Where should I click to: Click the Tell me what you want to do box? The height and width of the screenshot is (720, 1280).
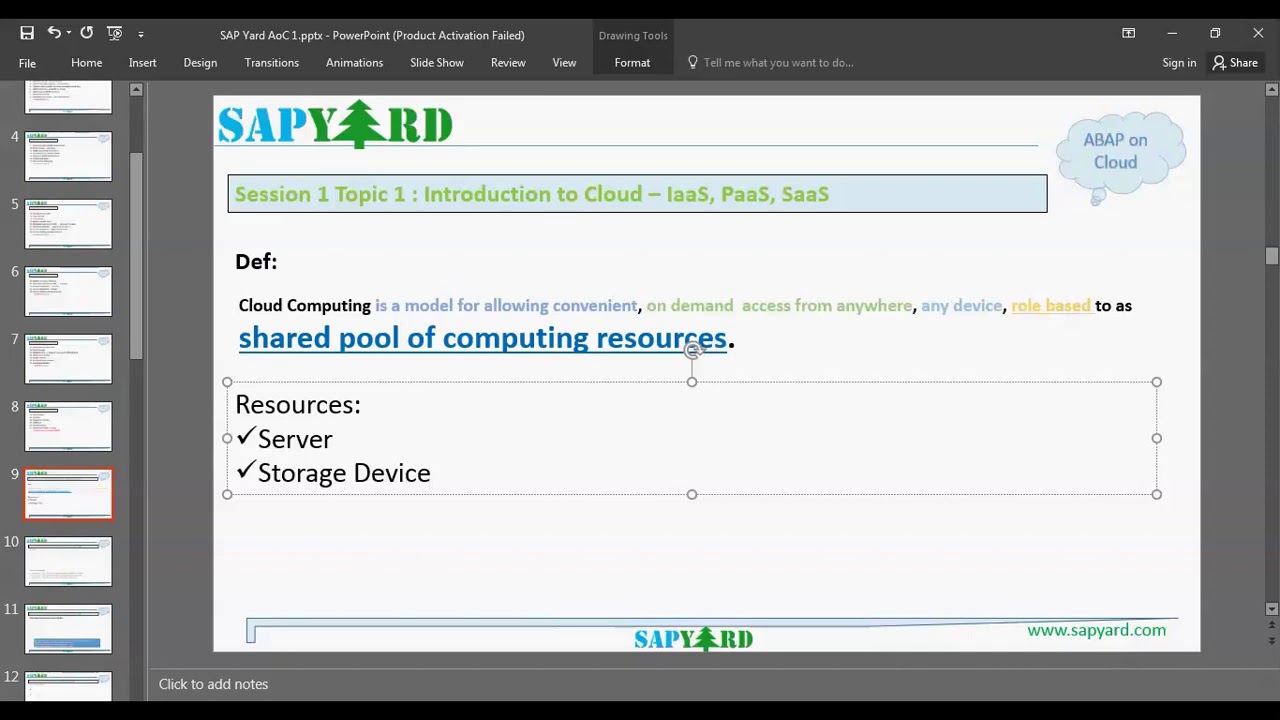778,62
